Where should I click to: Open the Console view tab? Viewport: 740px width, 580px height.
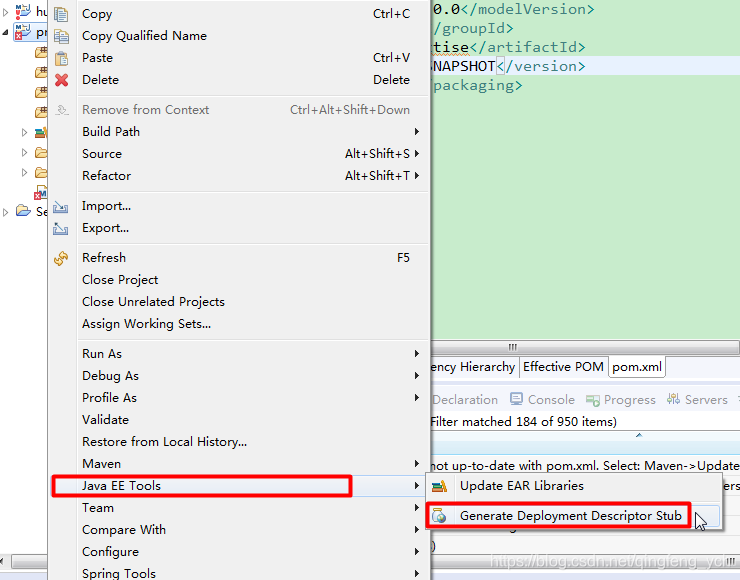click(542, 400)
